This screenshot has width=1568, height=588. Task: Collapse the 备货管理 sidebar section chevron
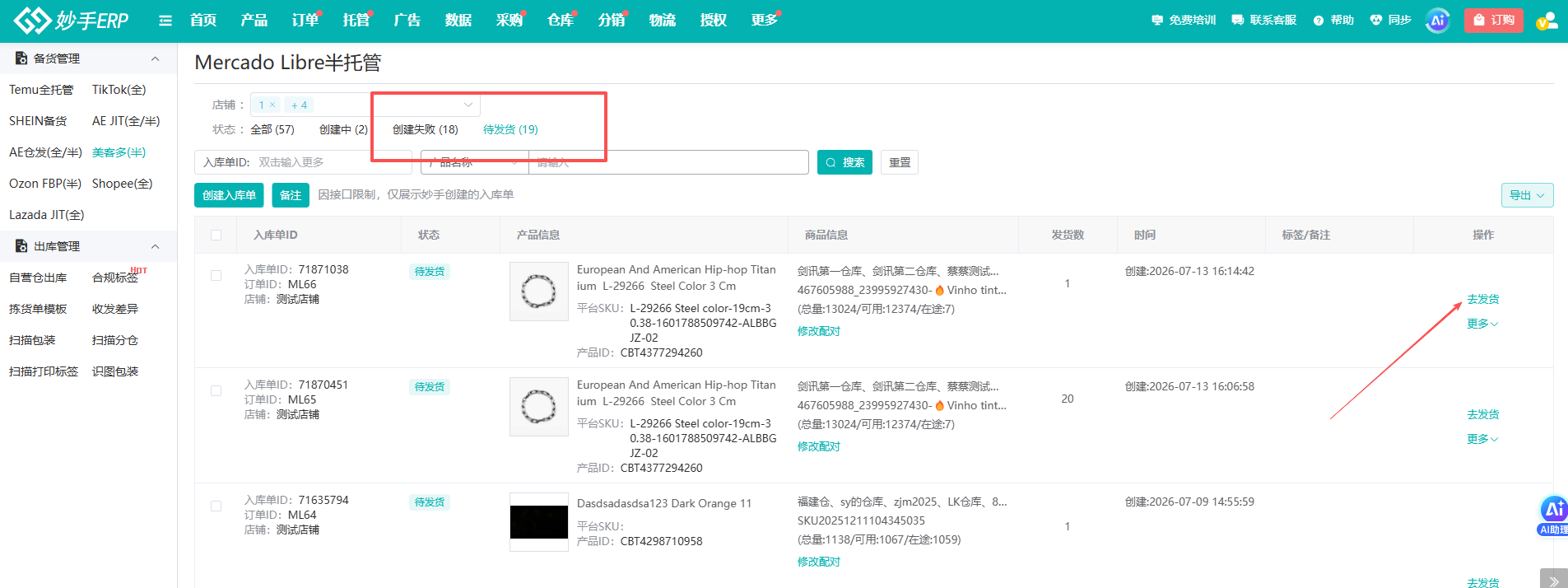[155, 58]
